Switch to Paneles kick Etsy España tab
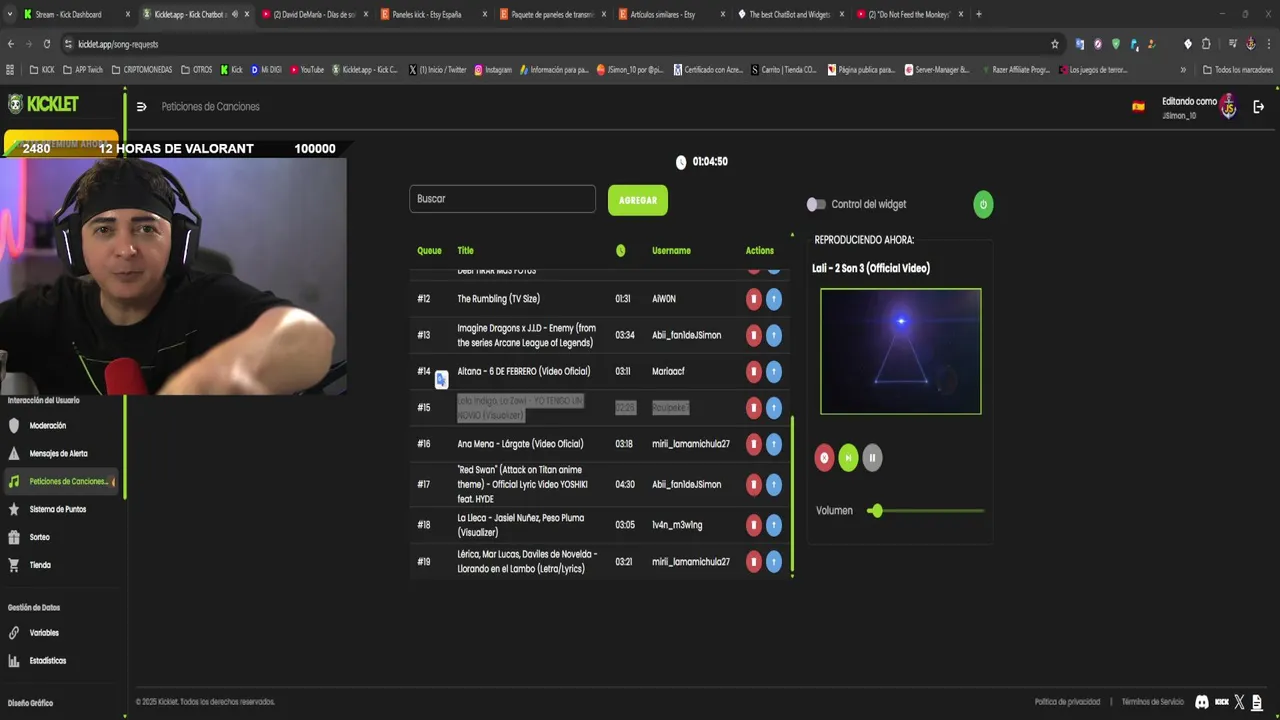 [433, 14]
